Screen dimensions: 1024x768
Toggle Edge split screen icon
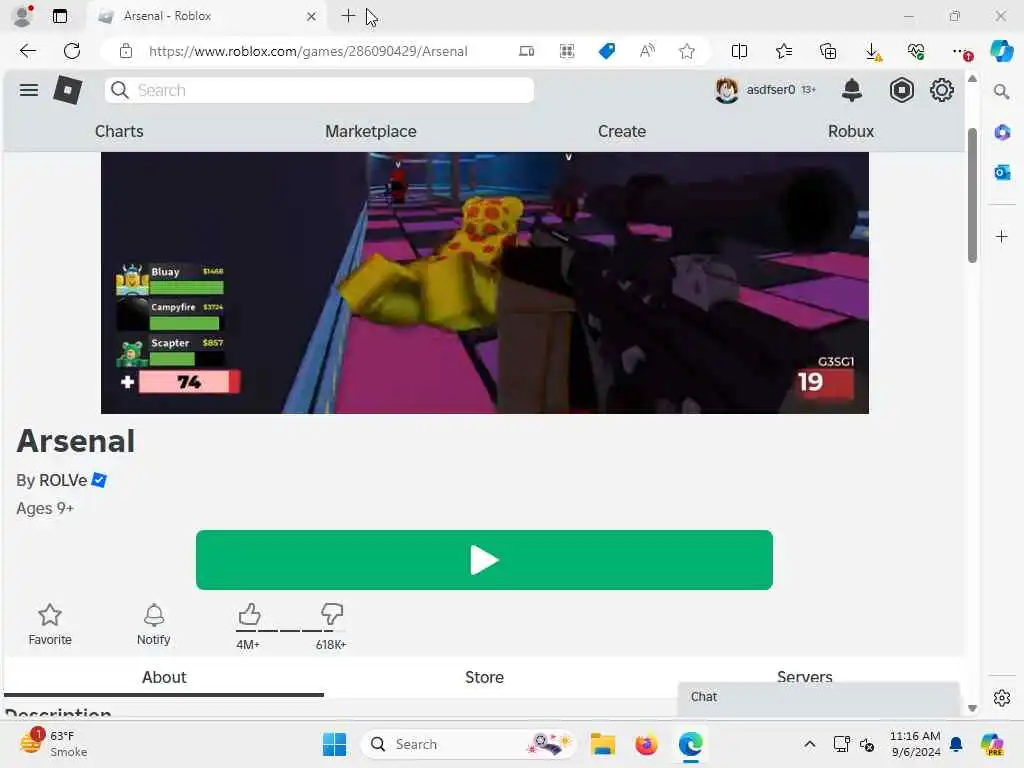(x=739, y=51)
